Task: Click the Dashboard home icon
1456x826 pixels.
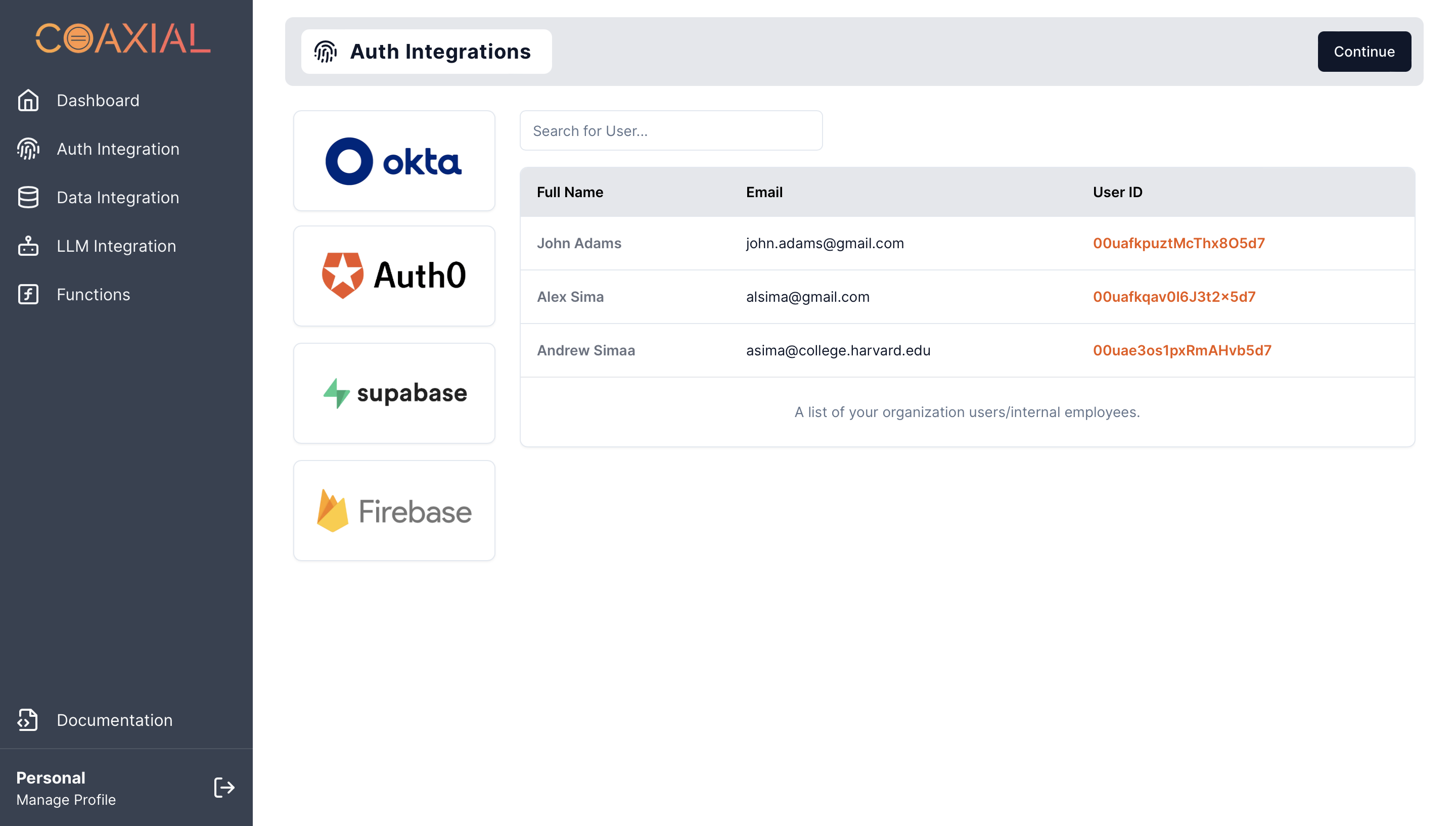Action: pyautogui.click(x=28, y=101)
